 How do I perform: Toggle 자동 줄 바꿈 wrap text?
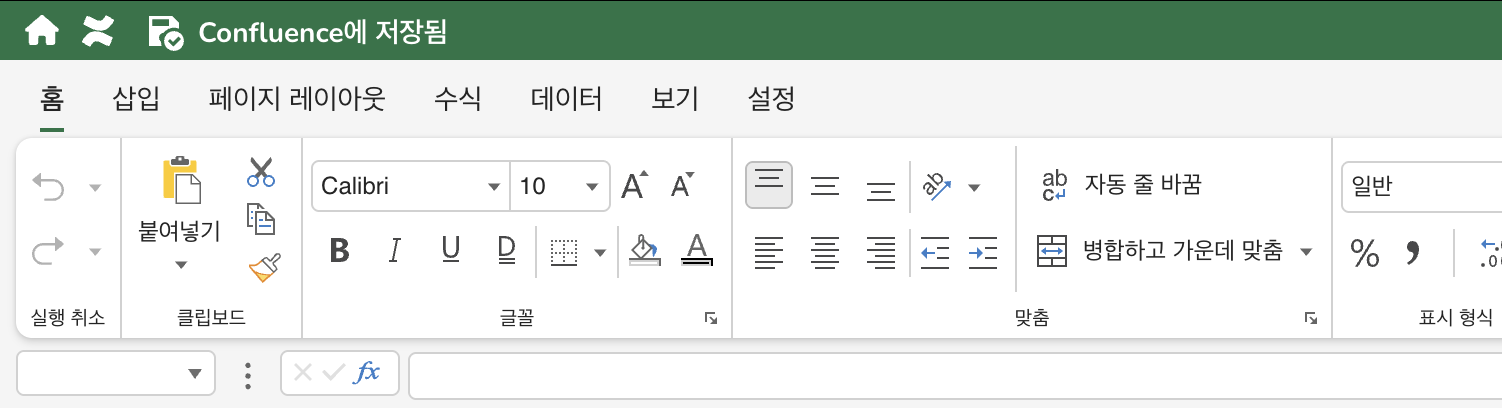pos(1120,185)
